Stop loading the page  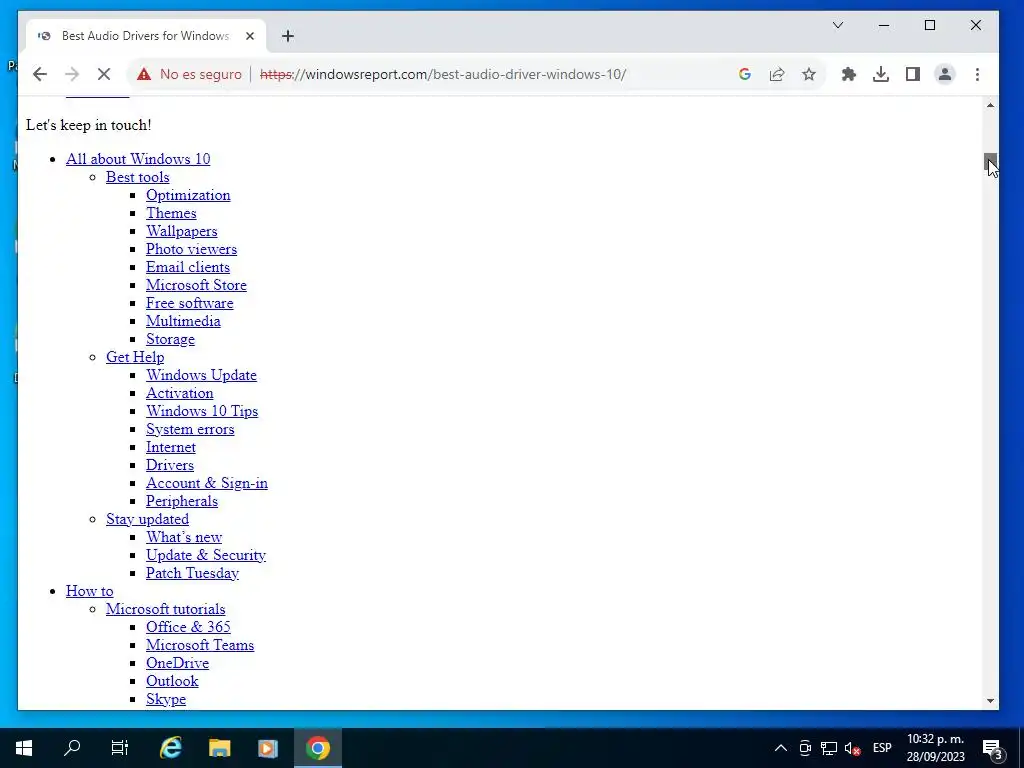tap(104, 74)
